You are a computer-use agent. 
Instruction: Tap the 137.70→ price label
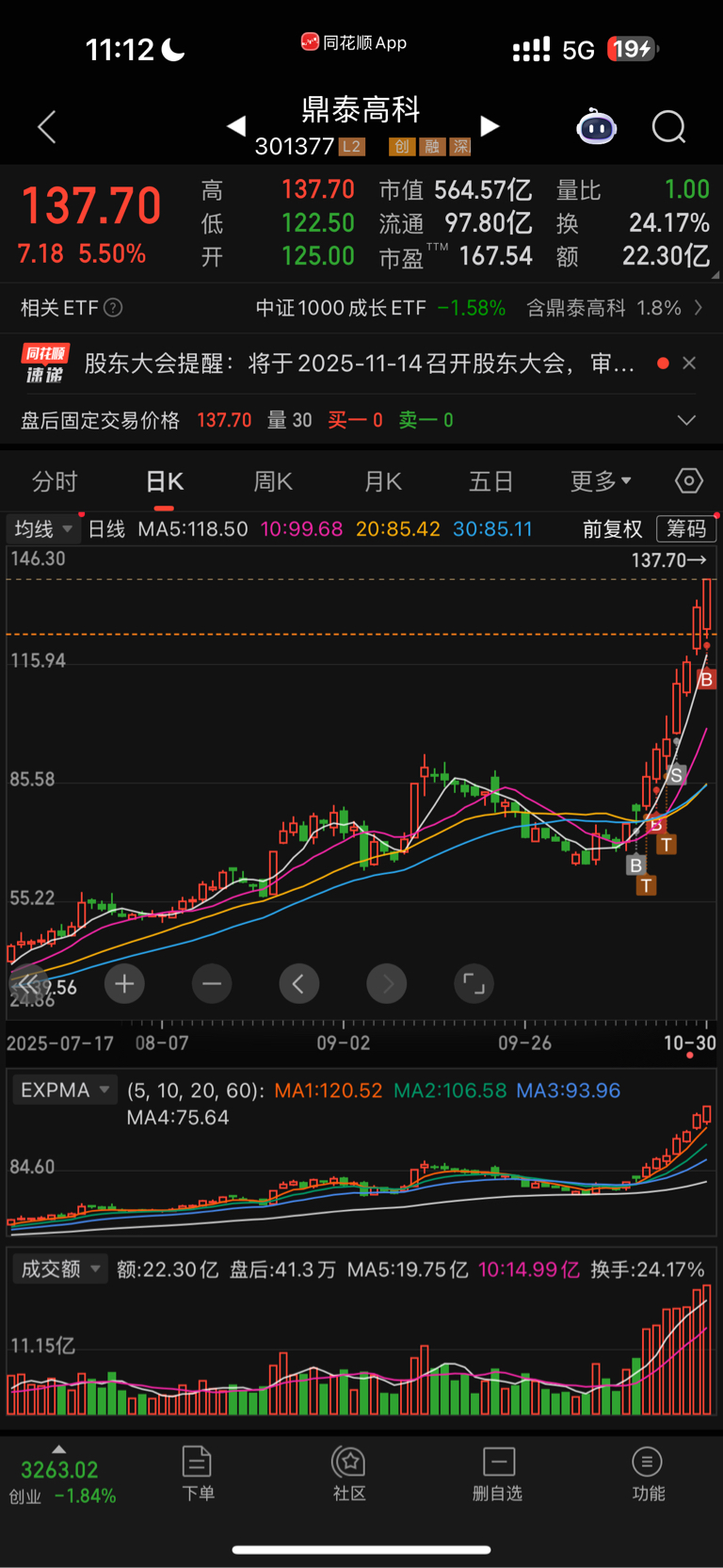tap(668, 560)
